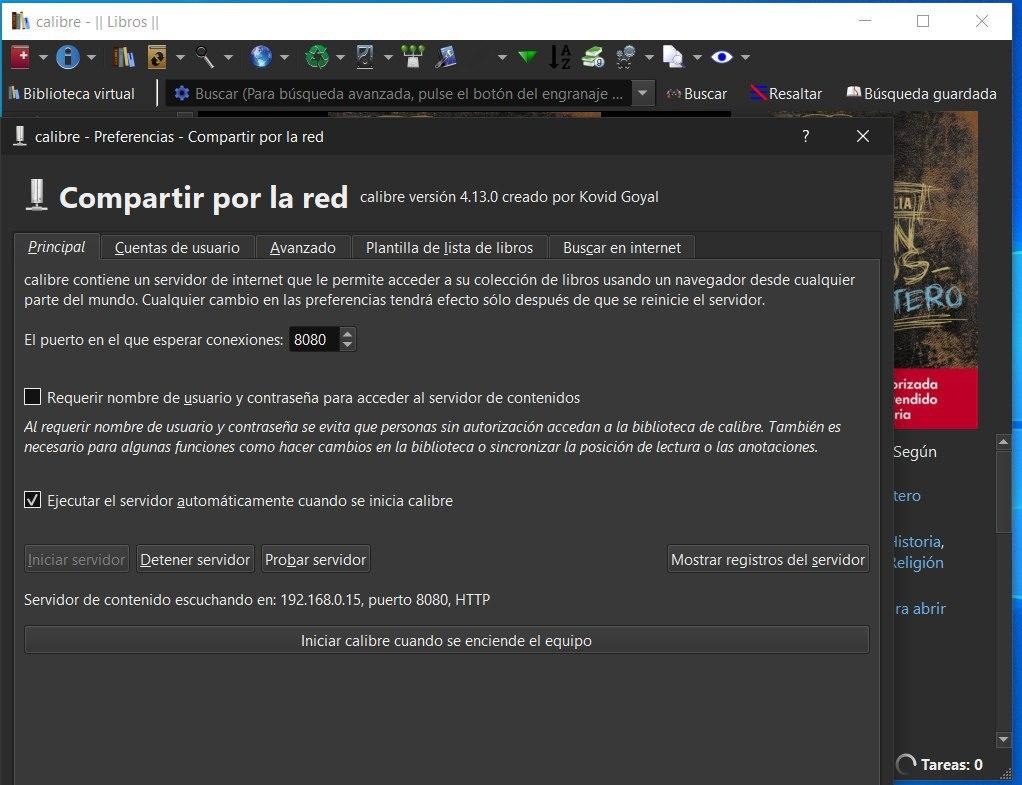This screenshot has width=1022, height=785.
Task: Click the eye icon in toolbar
Action: coord(722,57)
